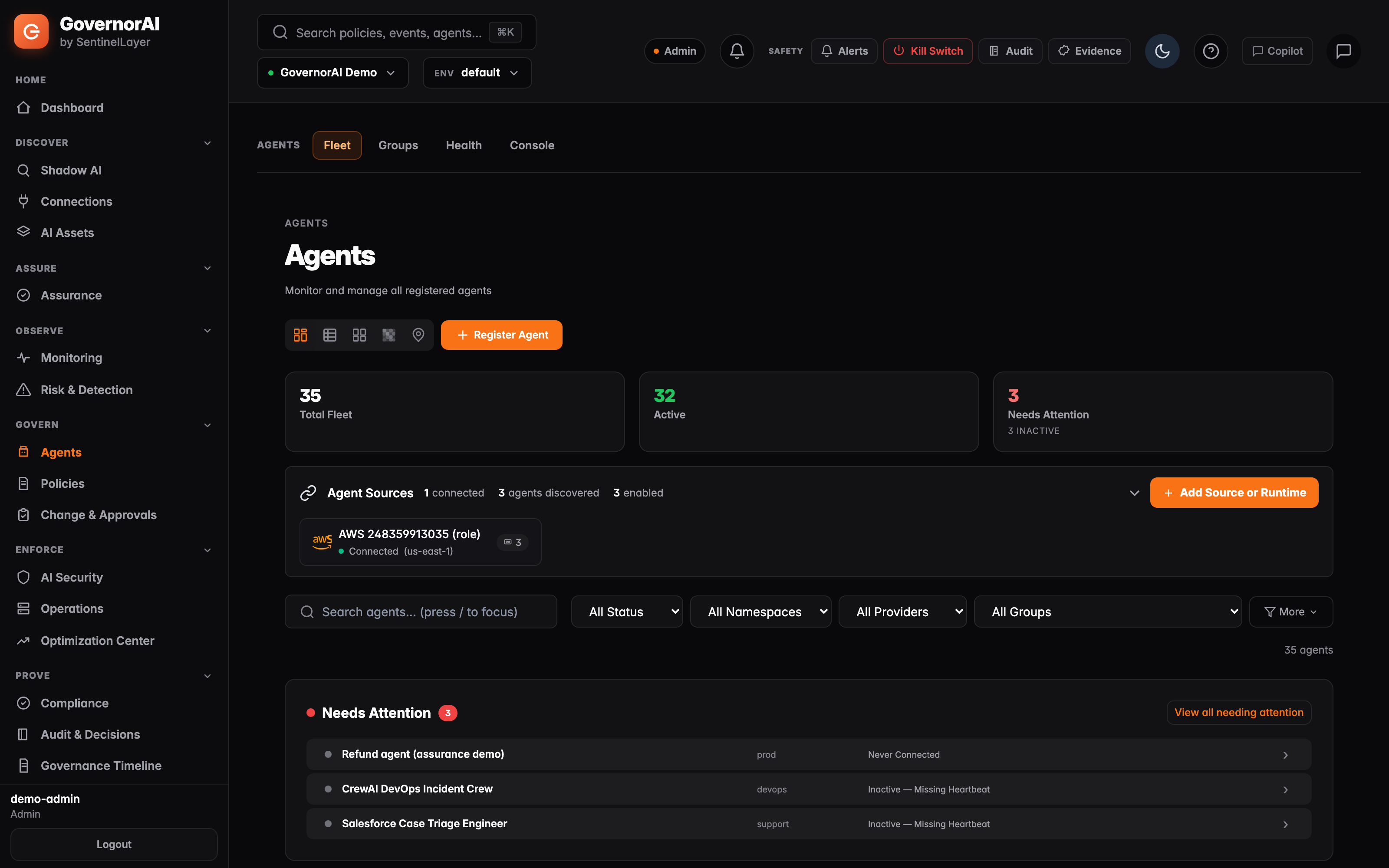Switch to the Groups tab
This screenshot has height=868, width=1389.
pos(398,145)
